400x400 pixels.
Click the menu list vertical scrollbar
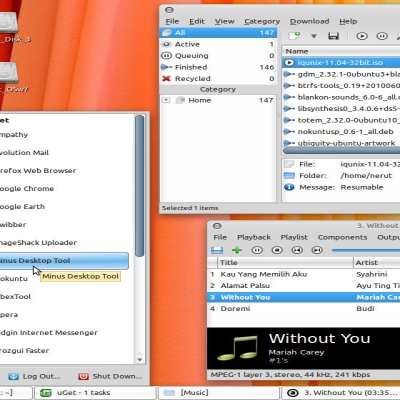pyautogui.click(x=140, y=186)
